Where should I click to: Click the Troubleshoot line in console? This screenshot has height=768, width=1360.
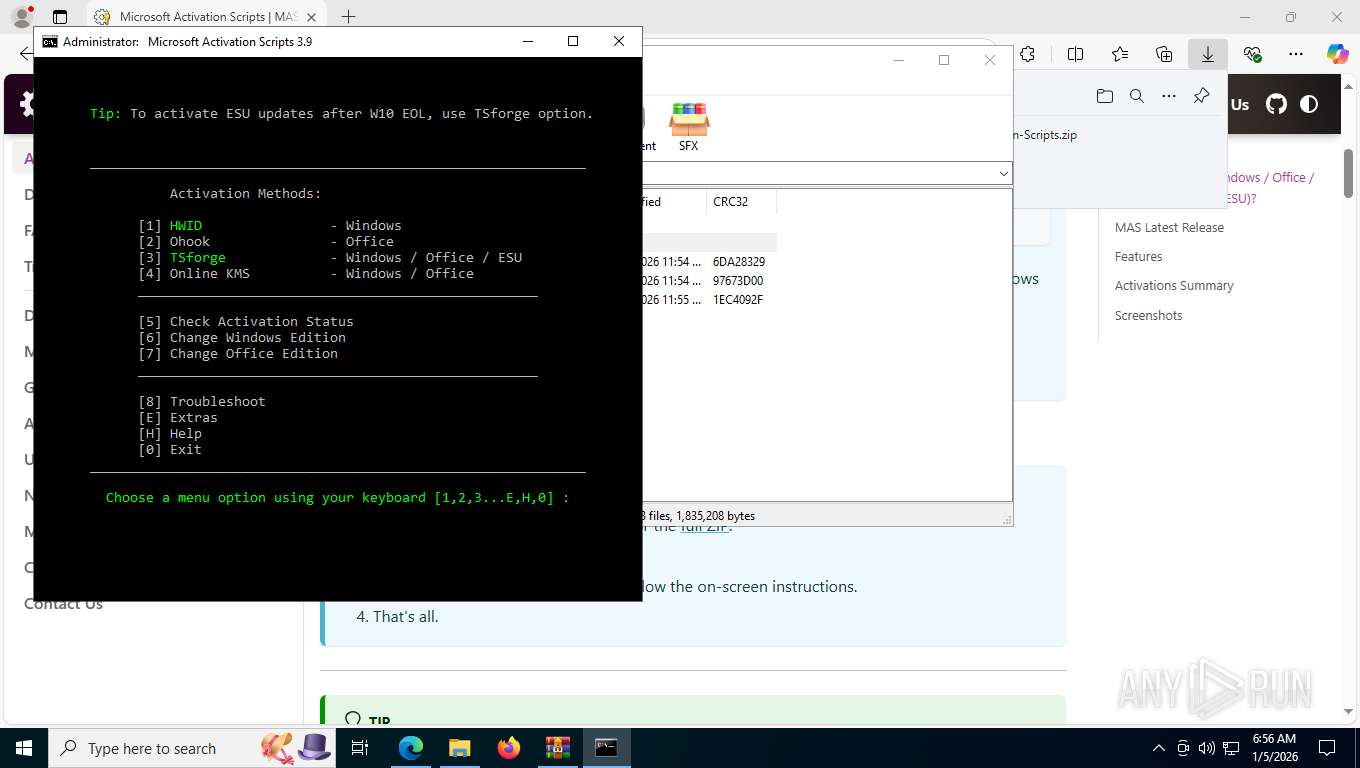[x=202, y=402]
